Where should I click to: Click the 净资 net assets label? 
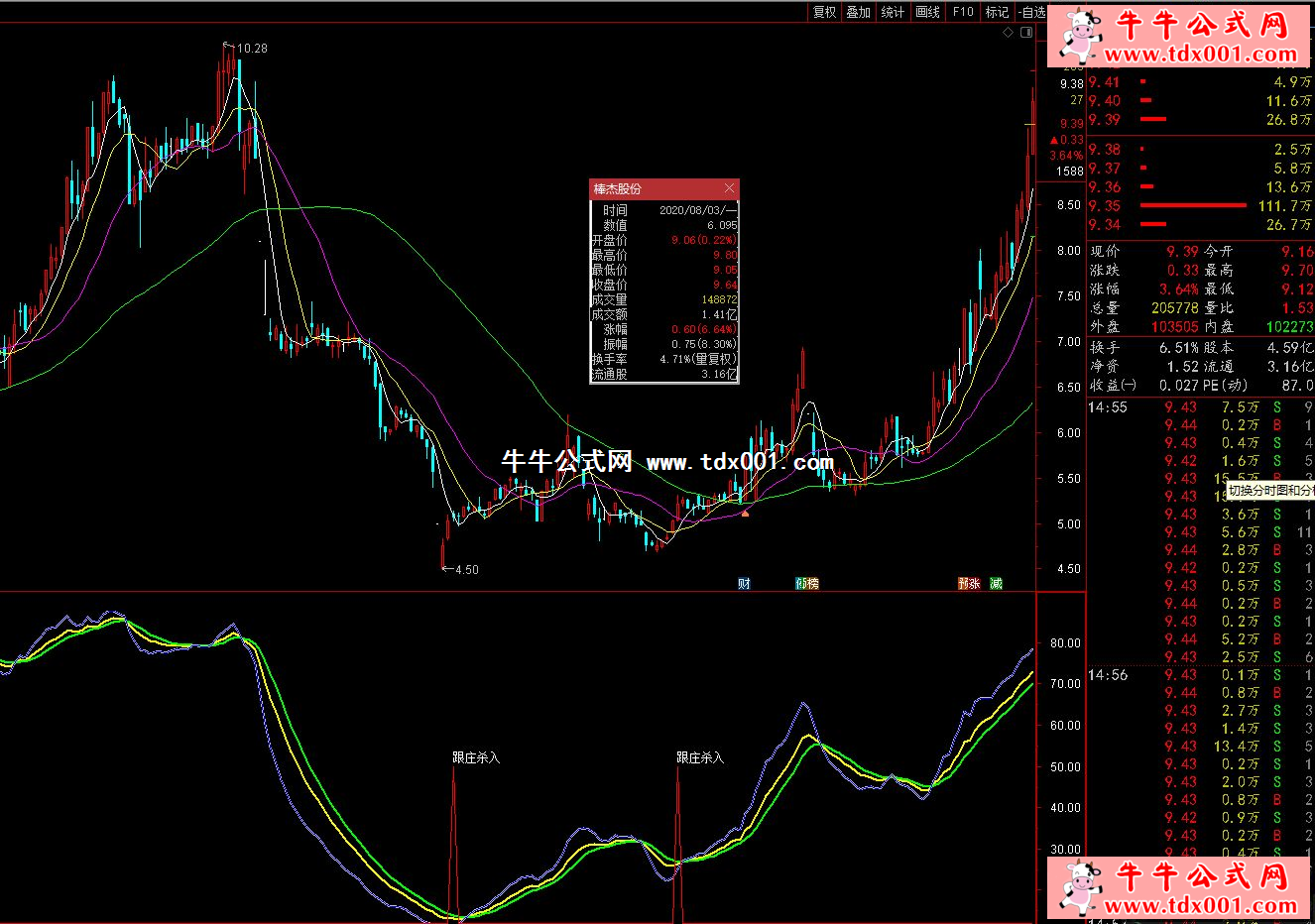1105,367
